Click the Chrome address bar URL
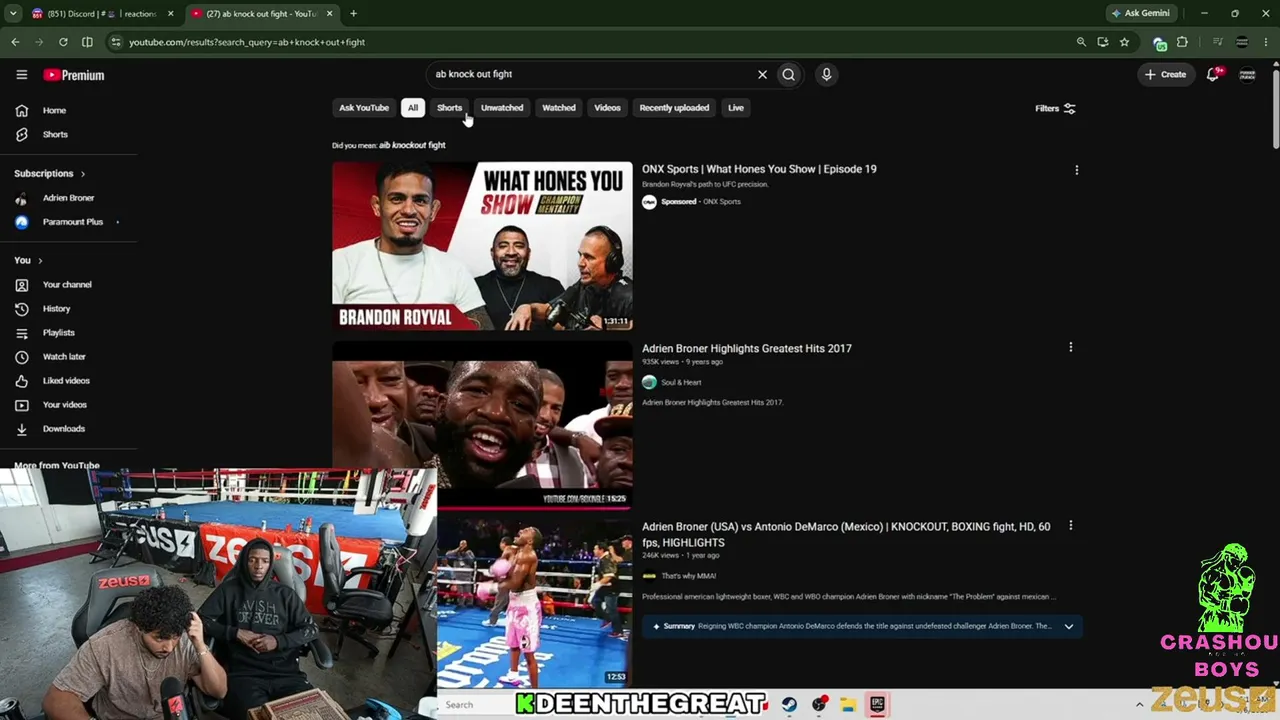The width and height of the screenshot is (1280, 720). click(247, 42)
